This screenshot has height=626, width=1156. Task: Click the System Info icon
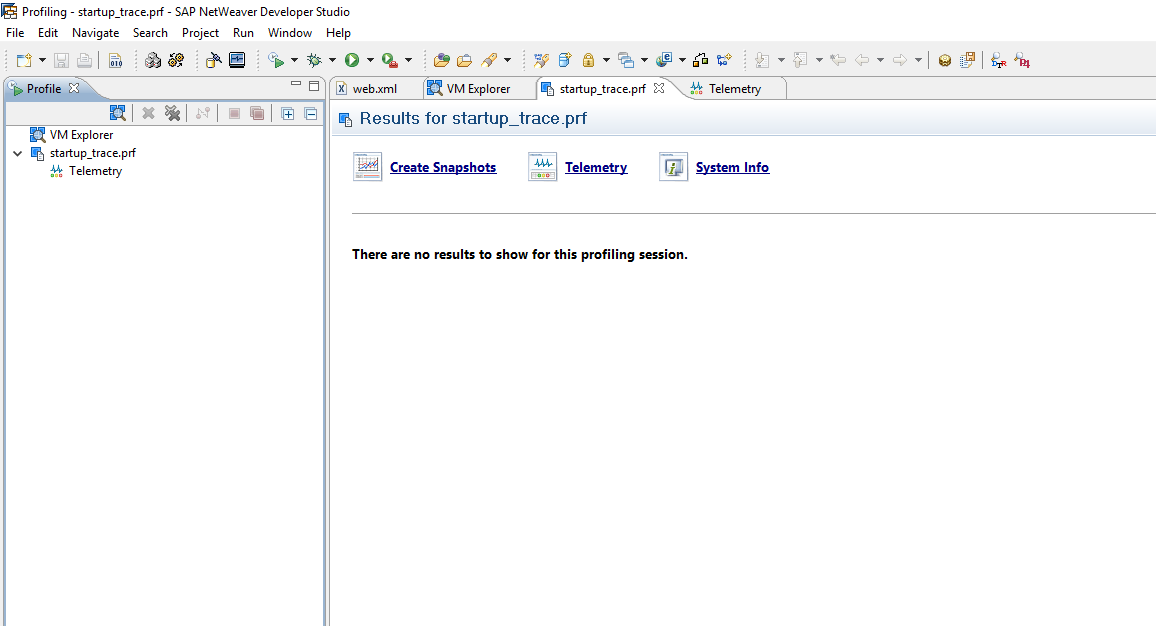(673, 167)
